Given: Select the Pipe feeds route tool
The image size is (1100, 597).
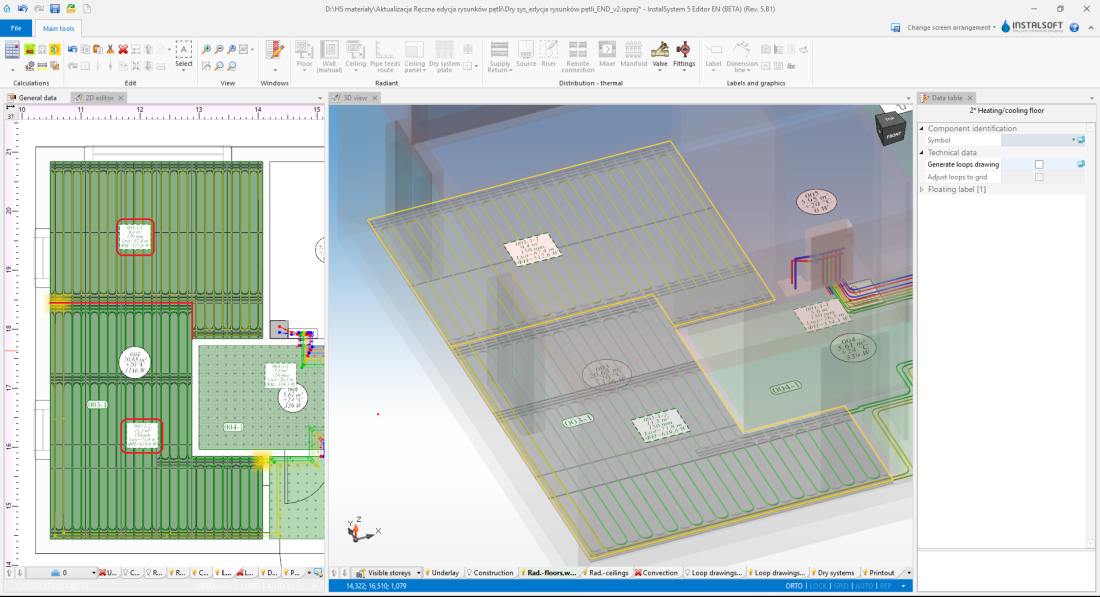Looking at the screenshot, I should [x=385, y=56].
